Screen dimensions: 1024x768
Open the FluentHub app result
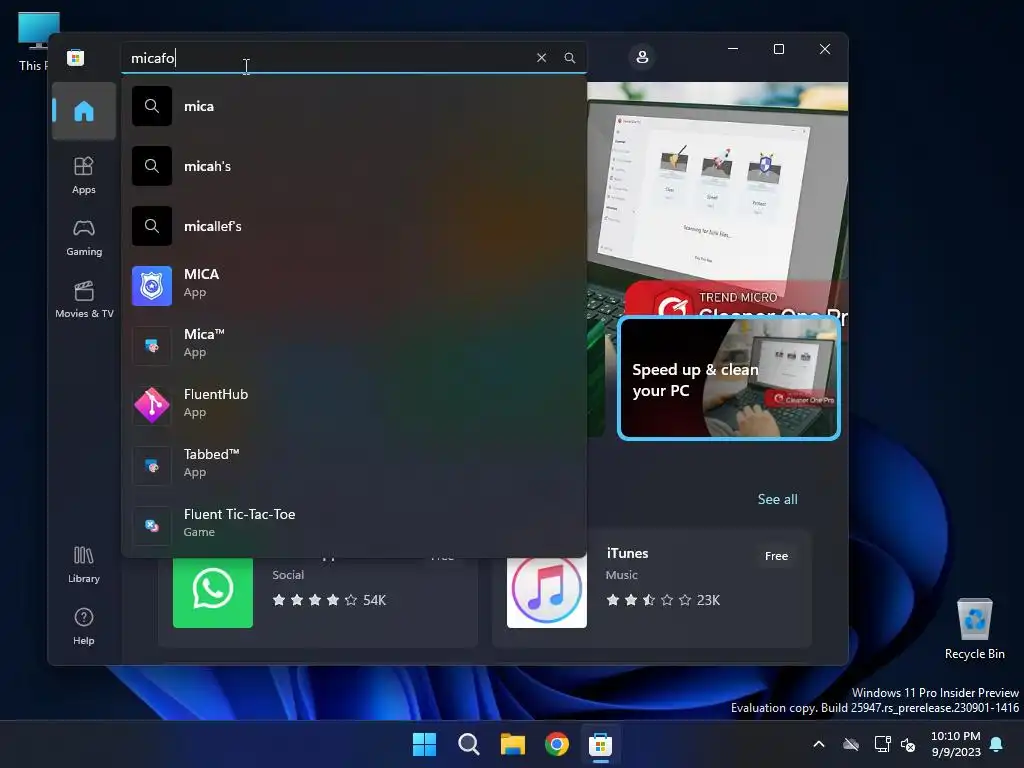pyautogui.click(x=354, y=406)
